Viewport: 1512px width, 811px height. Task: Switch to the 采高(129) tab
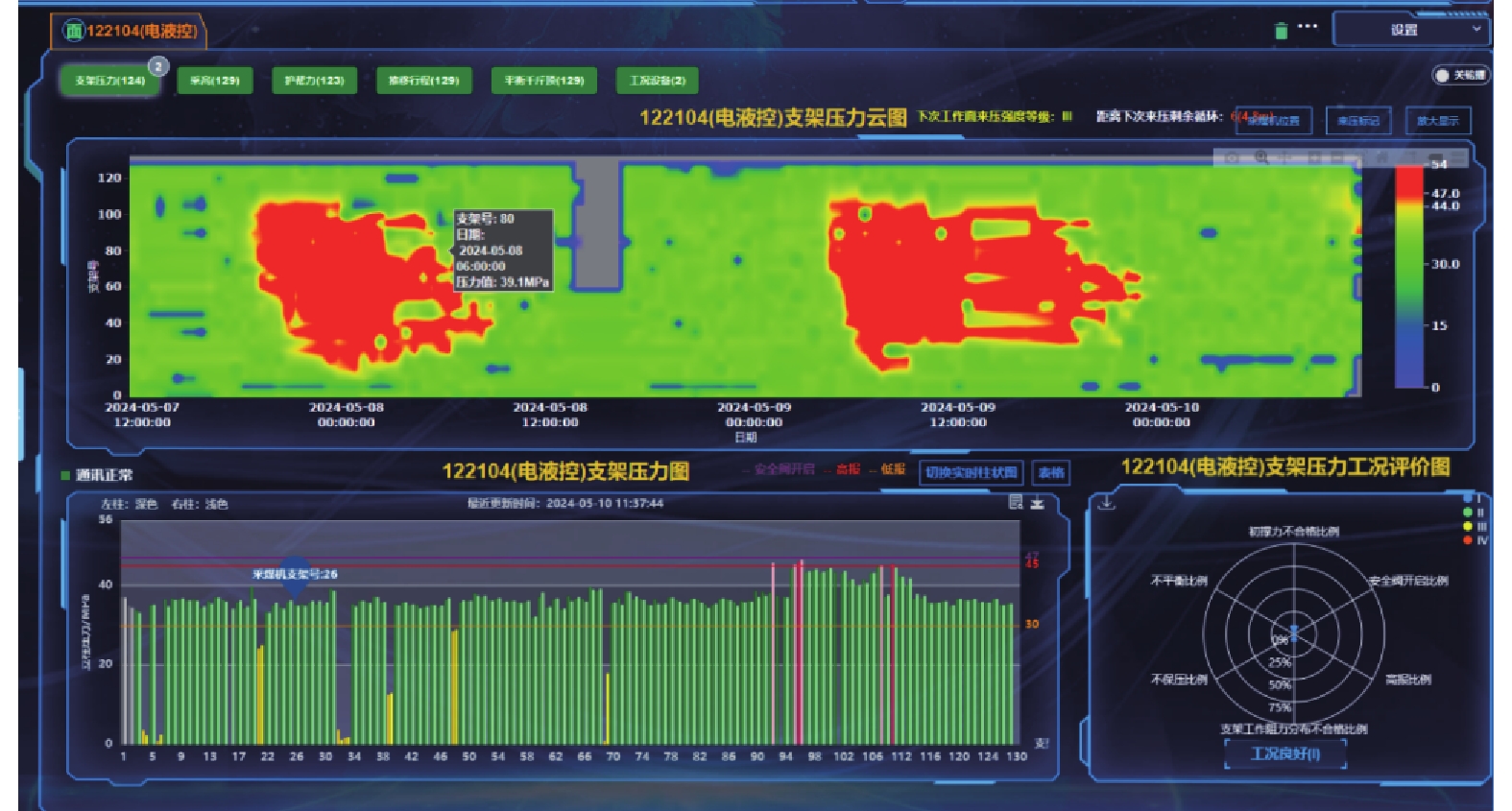(x=214, y=81)
